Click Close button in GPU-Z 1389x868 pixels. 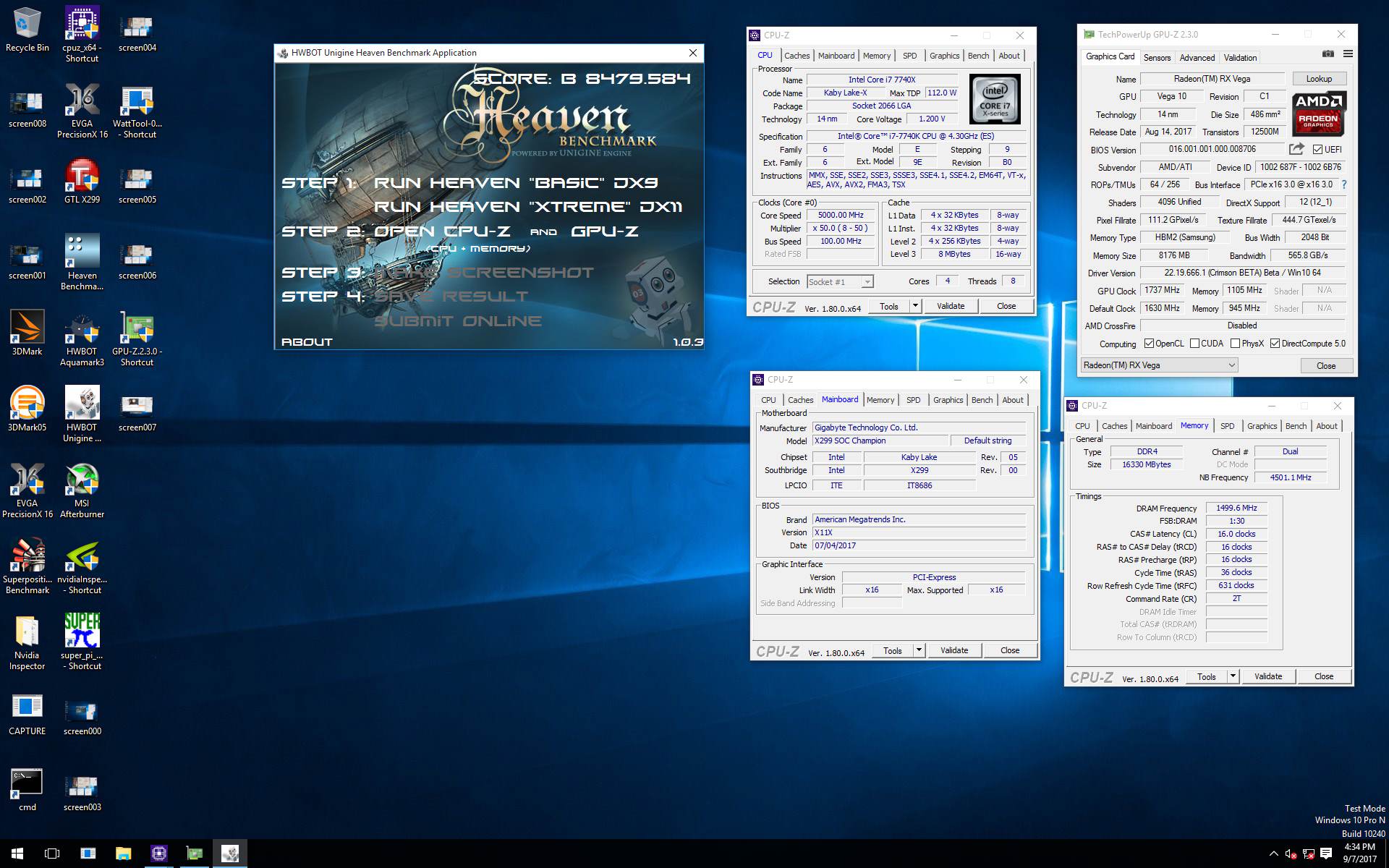(x=1326, y=365)
